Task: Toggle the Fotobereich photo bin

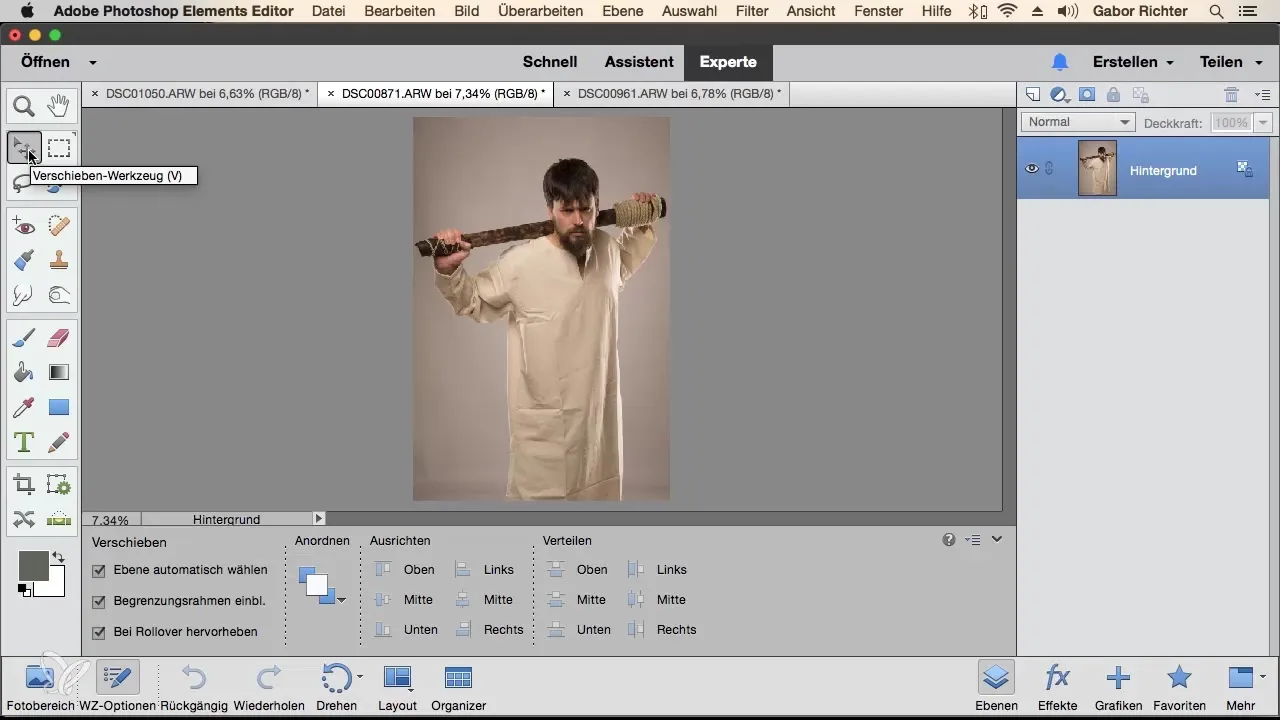Action: [x=40, y=687]
